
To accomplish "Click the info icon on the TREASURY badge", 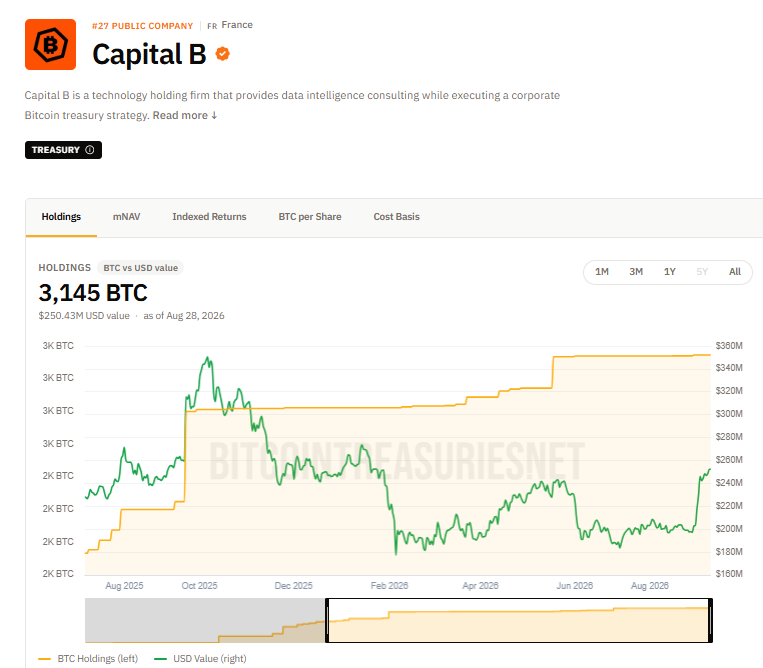I will (x=90, y=150).
